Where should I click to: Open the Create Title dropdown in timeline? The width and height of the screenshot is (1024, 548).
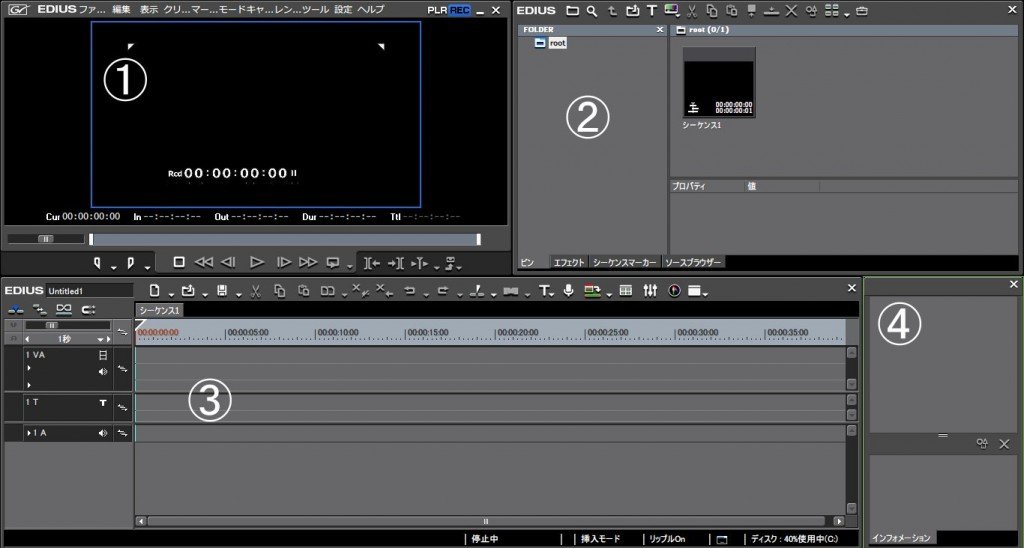(552, 295)
